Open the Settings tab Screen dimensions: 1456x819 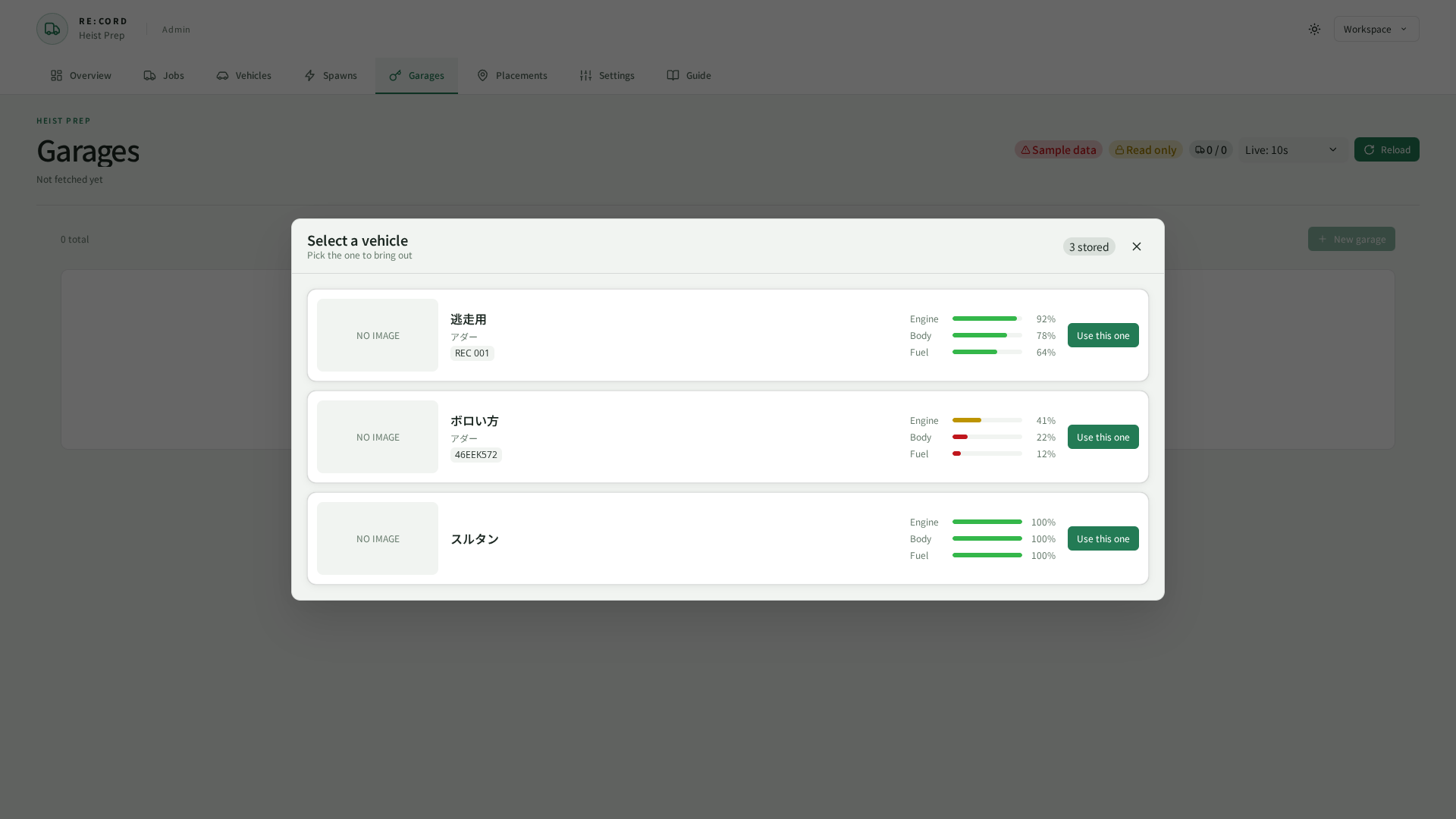pos(607,76)
